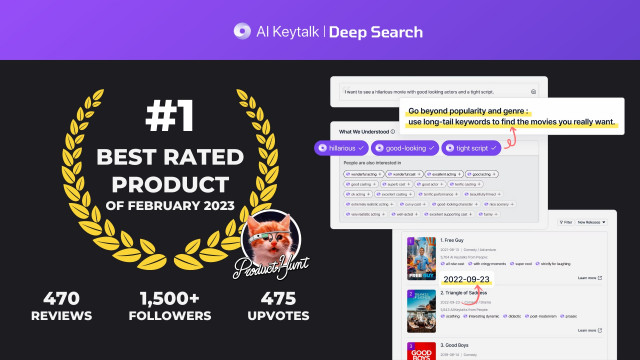
Task: Click the Triangle of Sadness poster
Action: coord(421,311)
